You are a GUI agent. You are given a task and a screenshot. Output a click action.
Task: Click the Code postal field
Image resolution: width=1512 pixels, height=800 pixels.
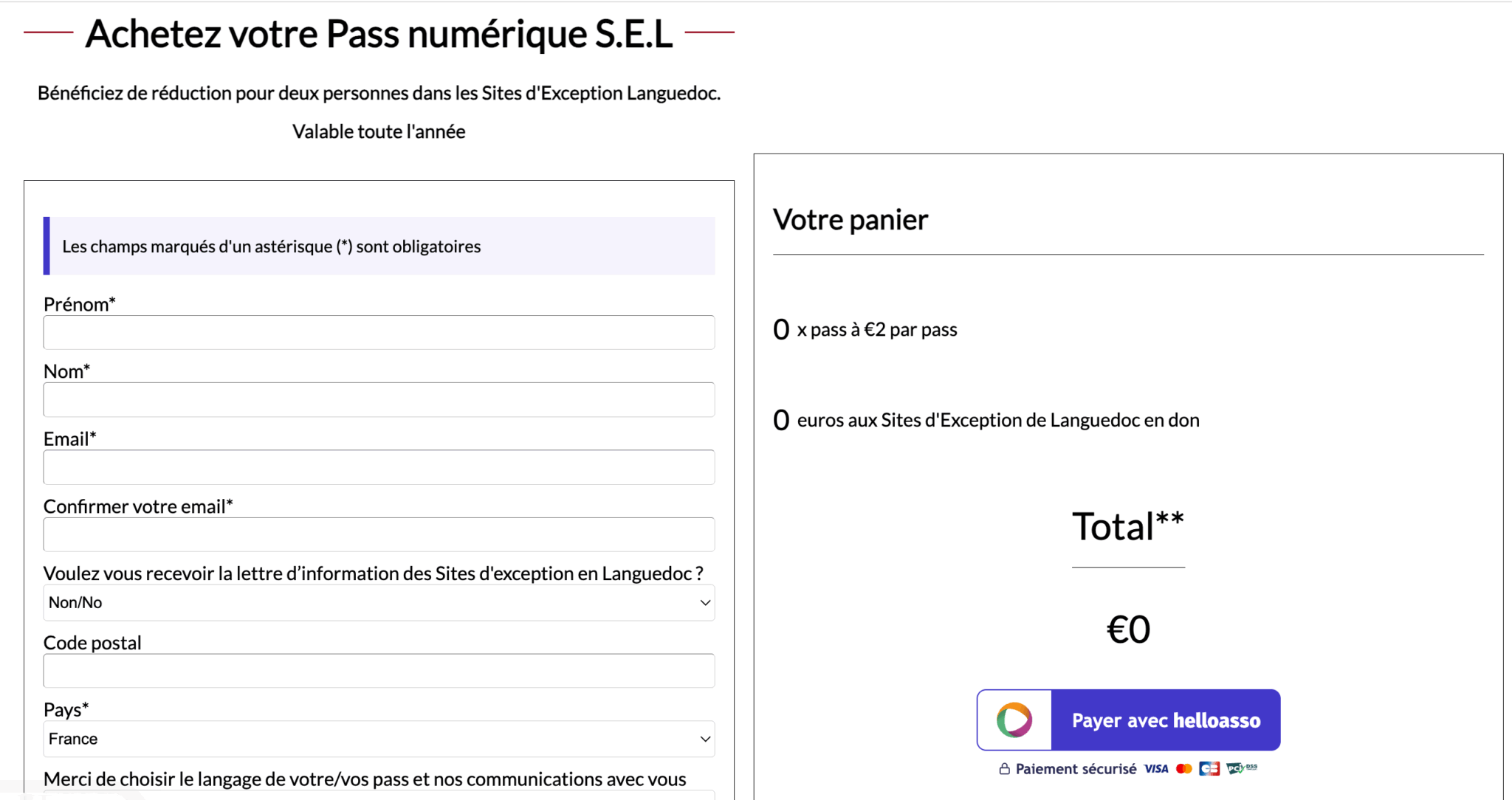pyautogui.click(x=378, y=670)
